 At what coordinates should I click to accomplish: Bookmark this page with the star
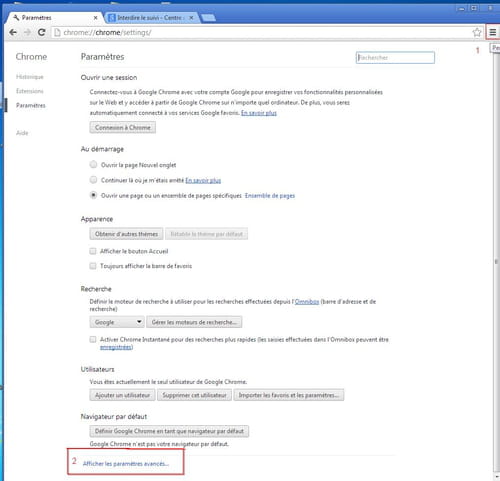477,32
